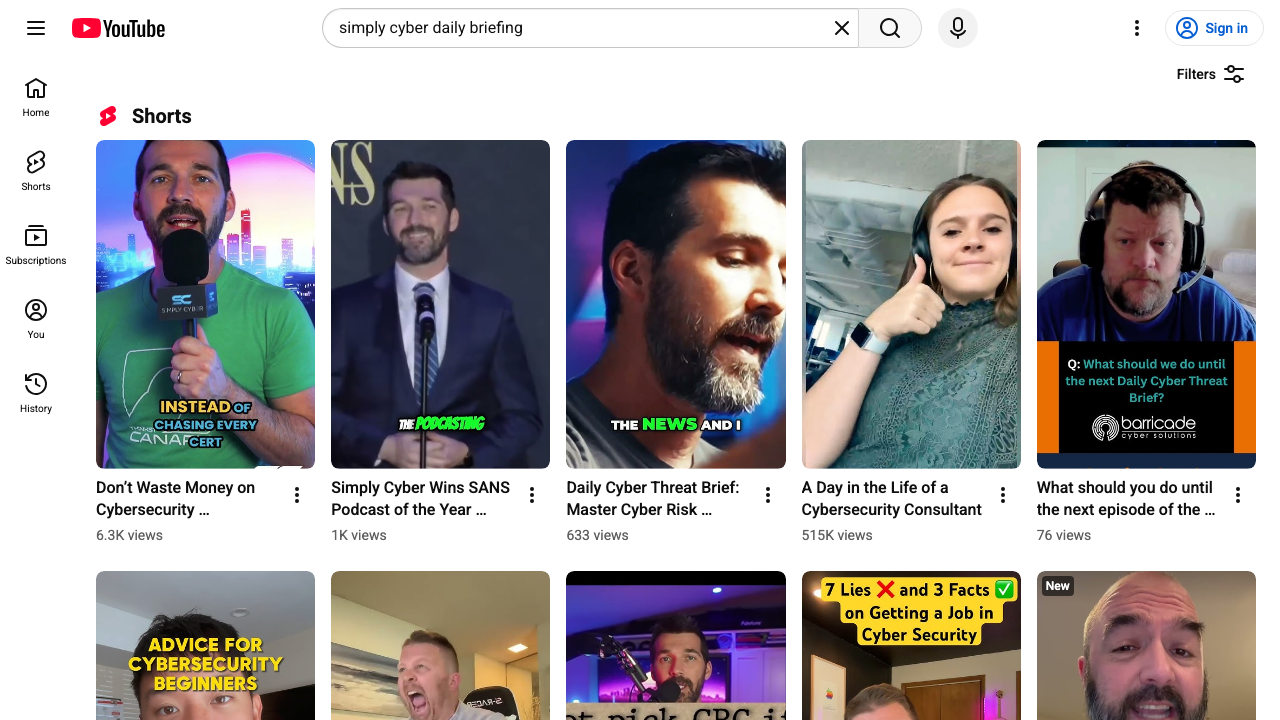This screenshot has height=720, width=1280.
Task: Open the short thumbnail of a man yelling
Action: coord(440,645)
